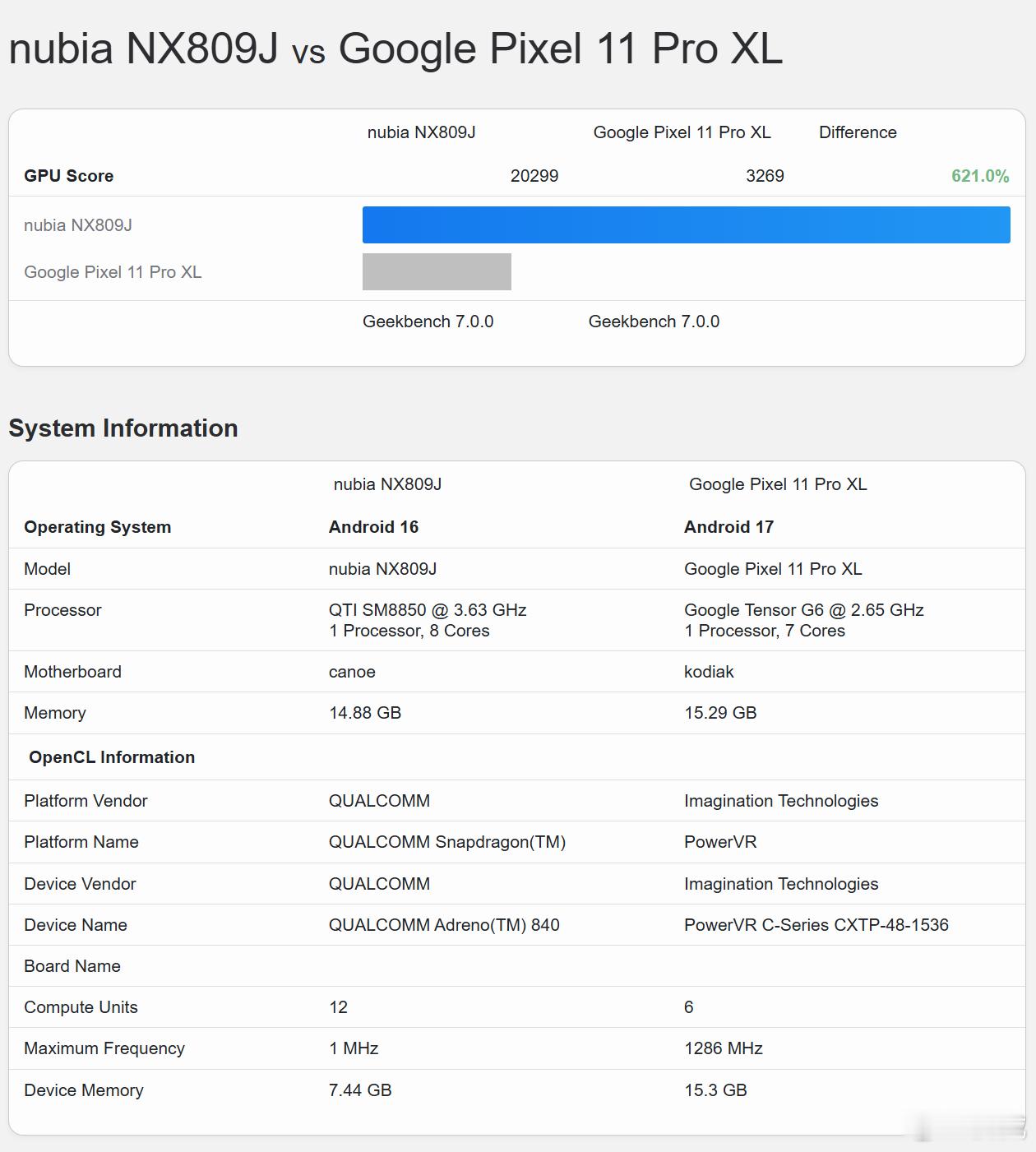Click nubia NX809J header in System Information table
The image size is (1036, 1152).
coord(388,484)
